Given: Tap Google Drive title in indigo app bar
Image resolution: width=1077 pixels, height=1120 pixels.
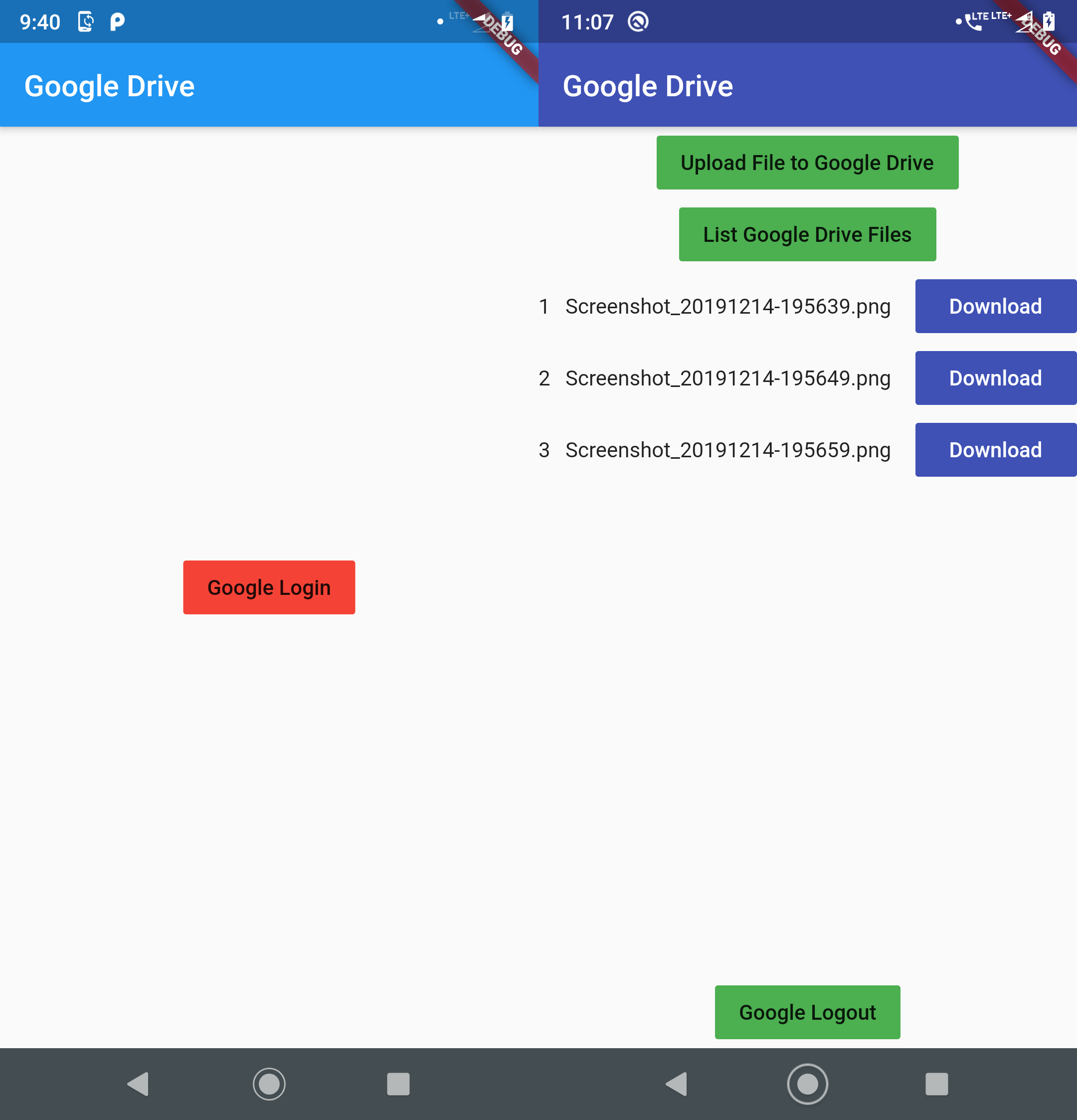Looking at the screenshot, I should [x=647, y=86].
